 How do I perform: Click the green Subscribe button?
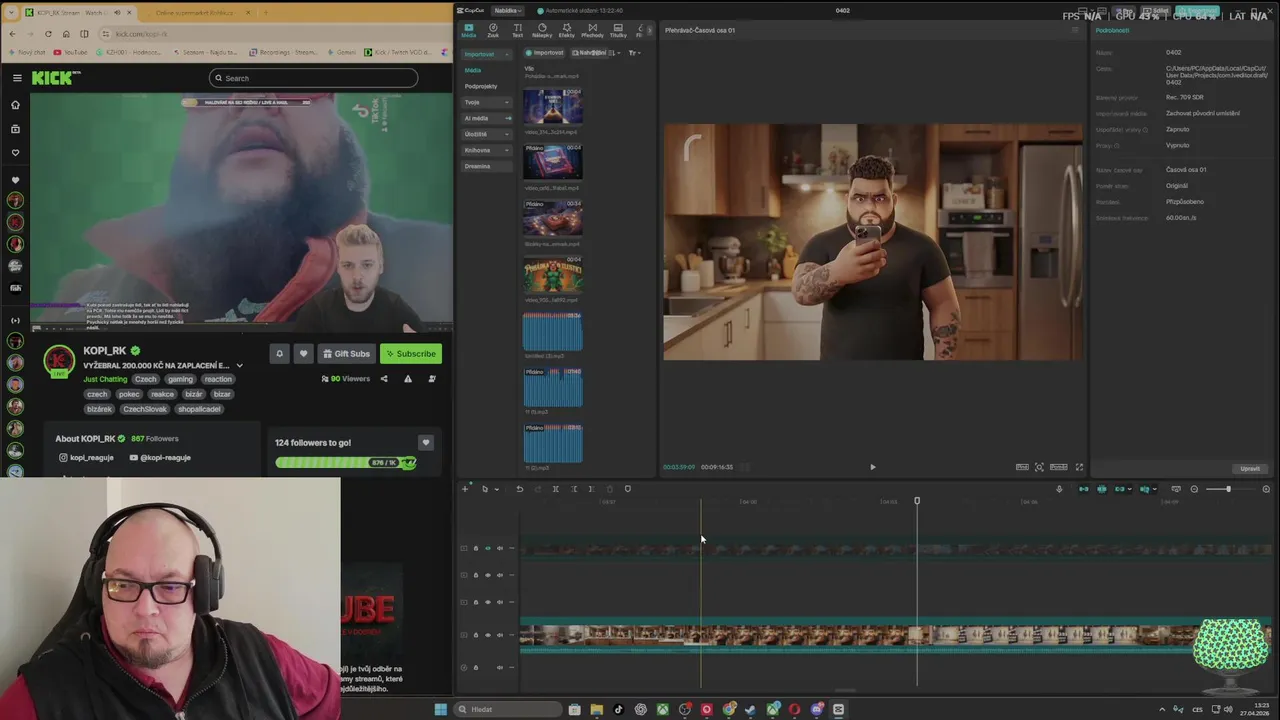[411, 353]
